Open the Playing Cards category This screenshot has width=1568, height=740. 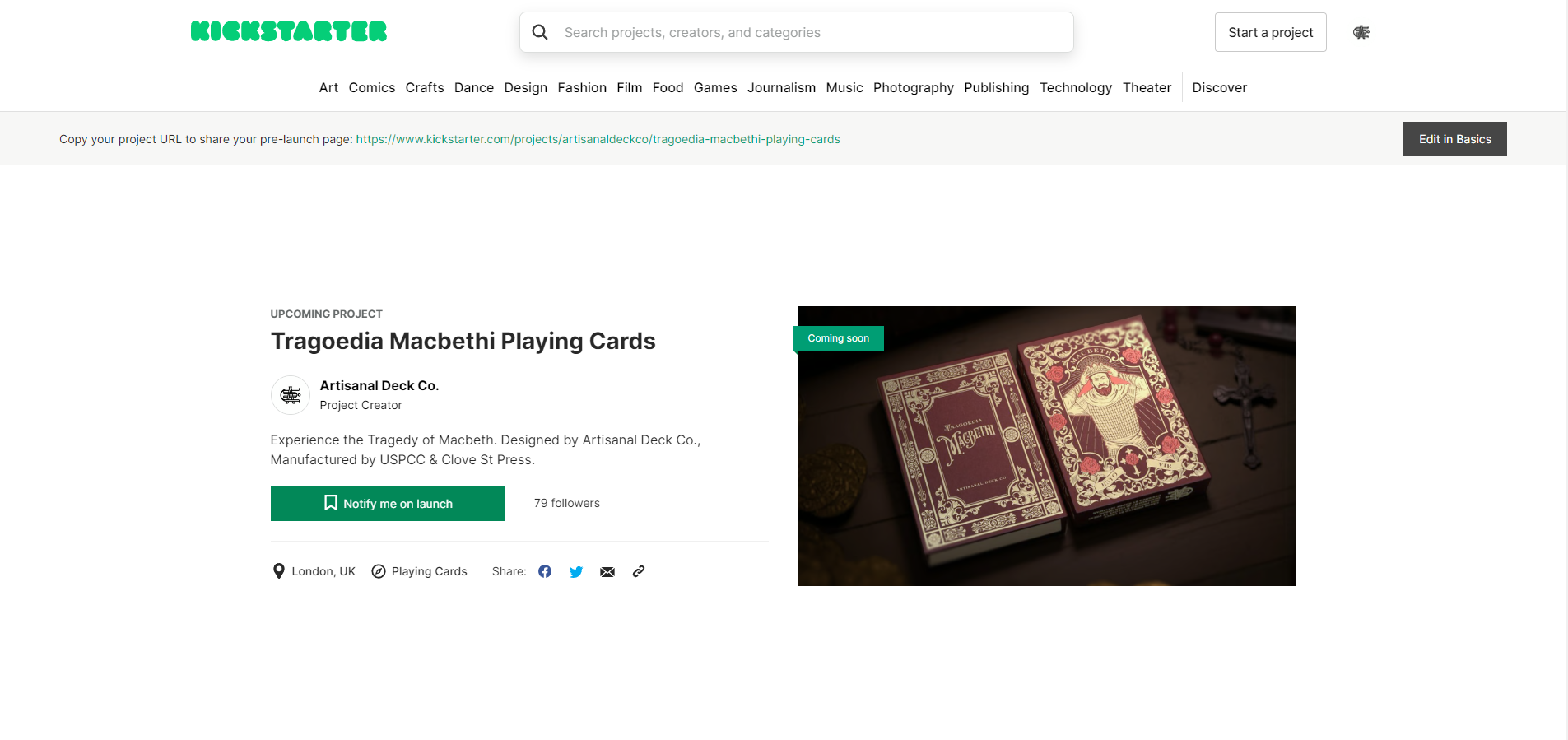[x=429, y=571]
